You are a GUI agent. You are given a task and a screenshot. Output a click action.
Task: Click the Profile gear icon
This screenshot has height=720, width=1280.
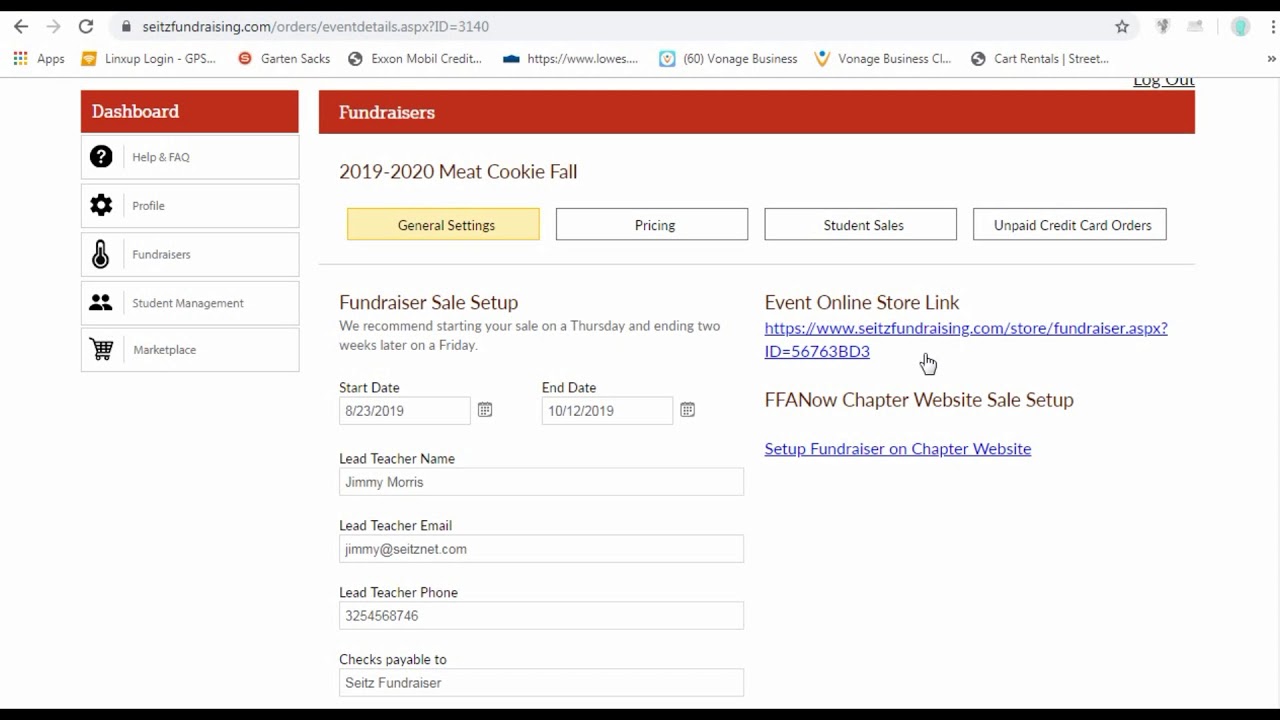click(x=101, y=205)
